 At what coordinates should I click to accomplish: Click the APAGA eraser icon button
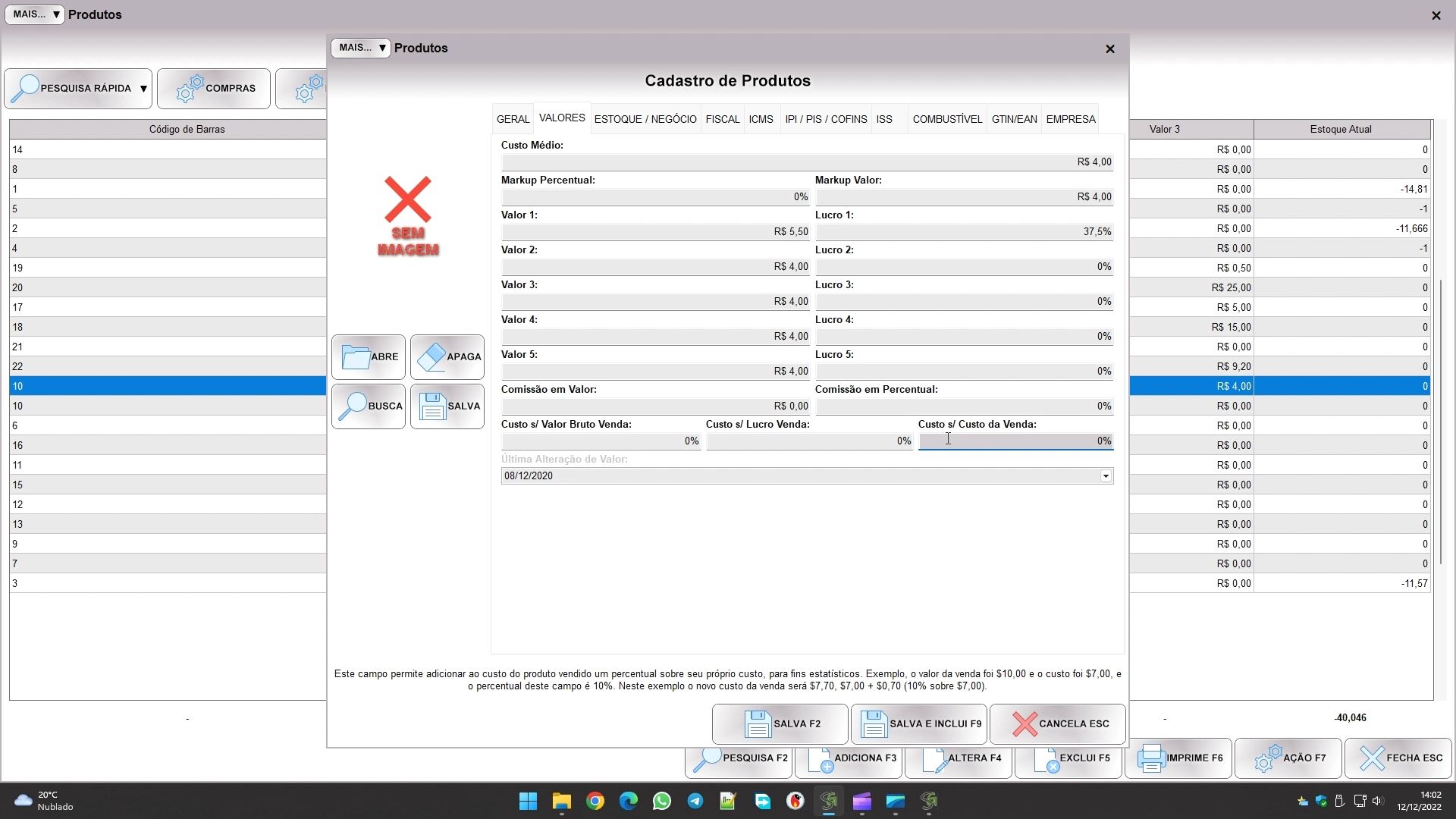(x=447, y=356)
